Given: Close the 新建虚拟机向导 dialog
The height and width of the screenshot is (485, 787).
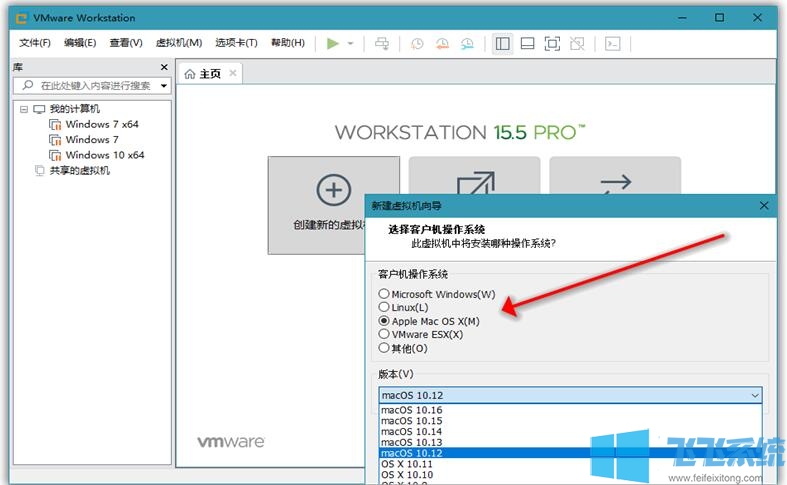Looking at the screenshot, I should tap(764, 206).
